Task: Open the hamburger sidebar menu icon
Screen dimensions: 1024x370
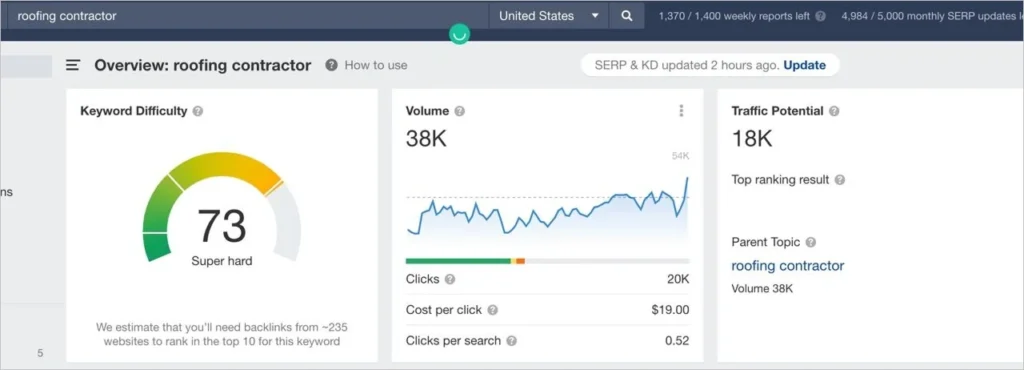Action: click(73, 65)
